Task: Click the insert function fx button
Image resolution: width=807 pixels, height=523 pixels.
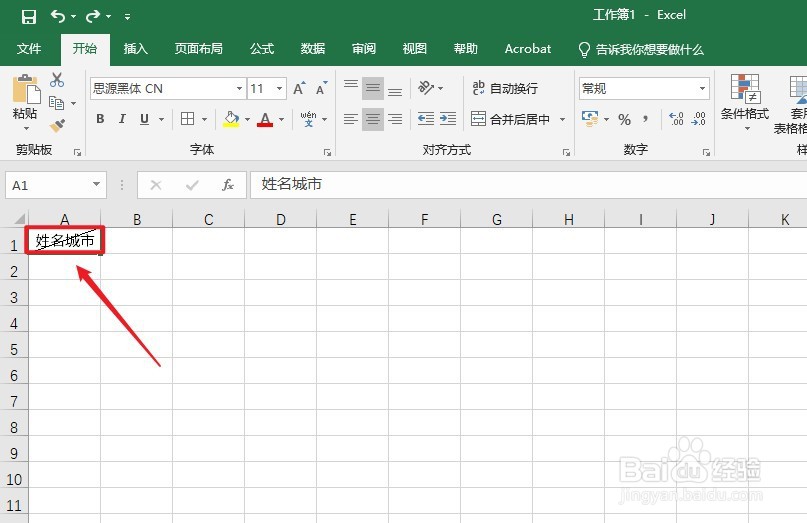Action: (x=227, y=185)
